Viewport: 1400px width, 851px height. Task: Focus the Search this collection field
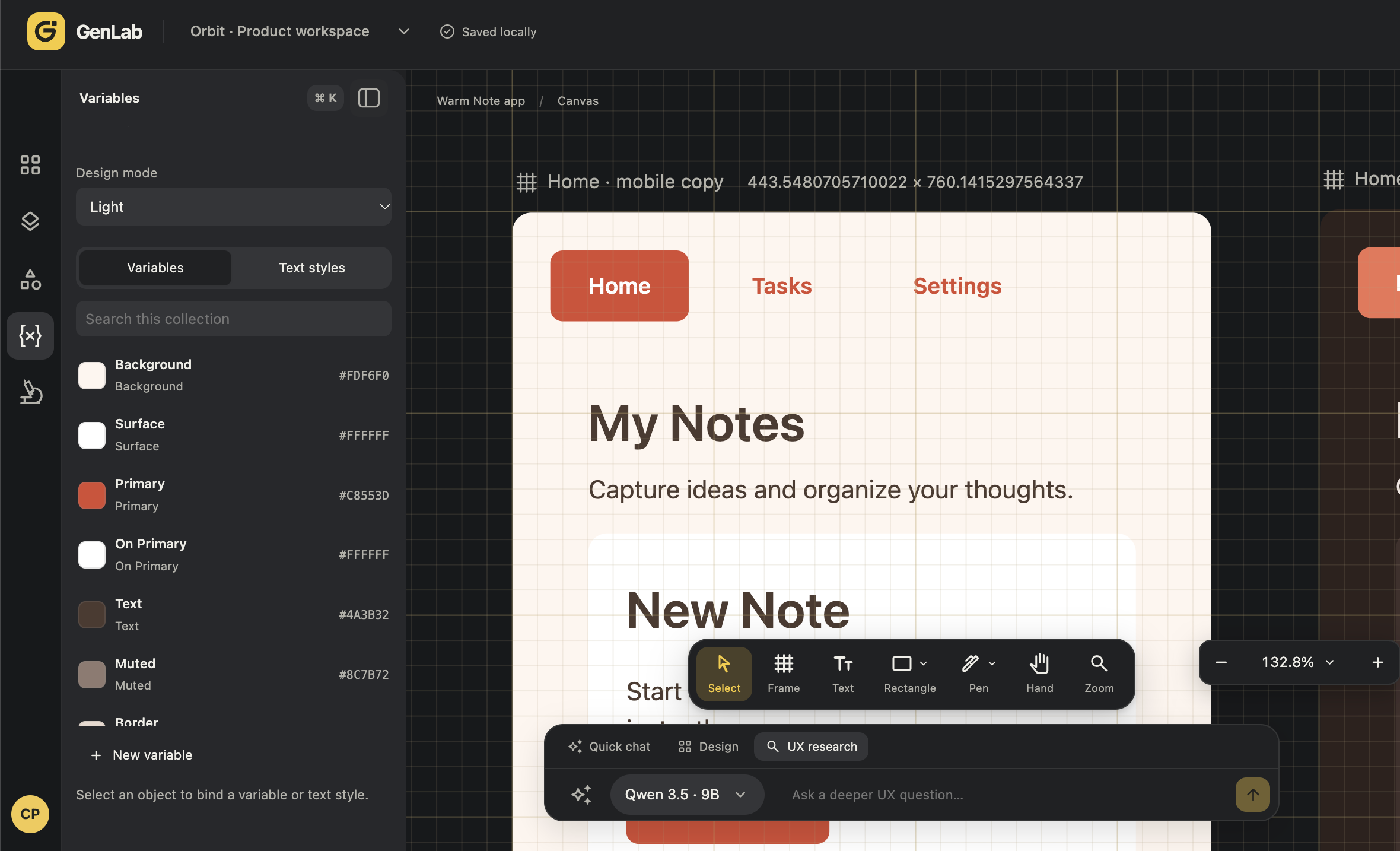pos(234,319)
